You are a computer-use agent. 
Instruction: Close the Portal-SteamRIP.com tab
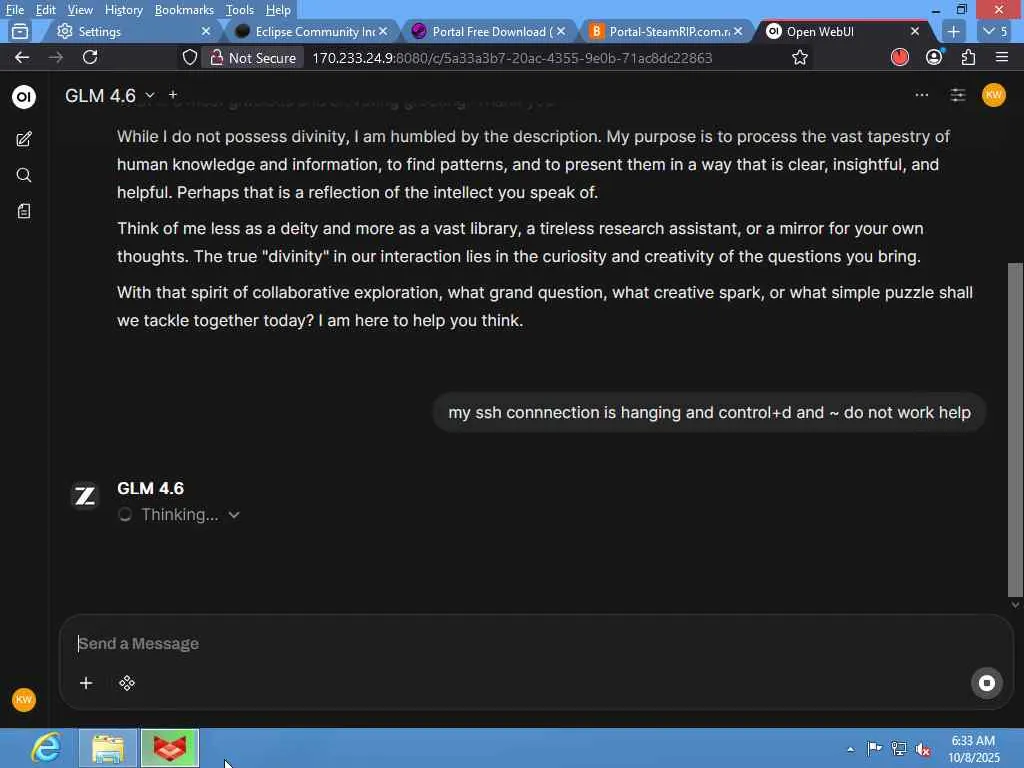tap(738, 31)
